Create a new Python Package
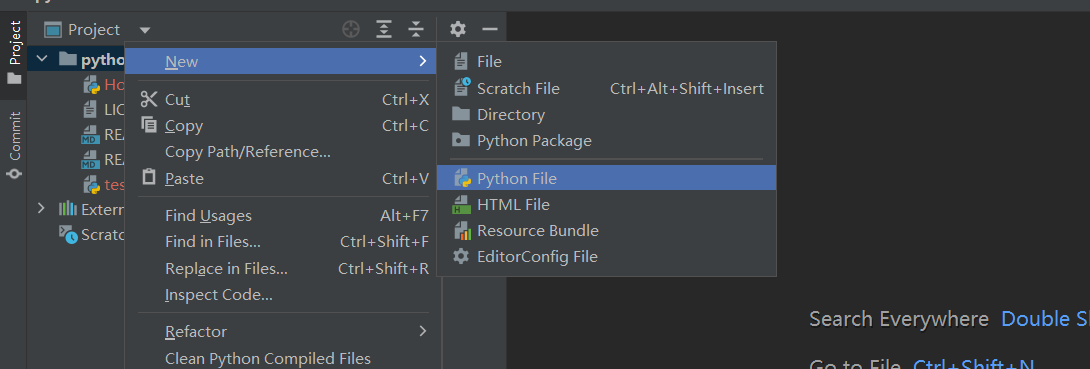Viewport: 1090px width, 369px height. [x=606, y=140]
